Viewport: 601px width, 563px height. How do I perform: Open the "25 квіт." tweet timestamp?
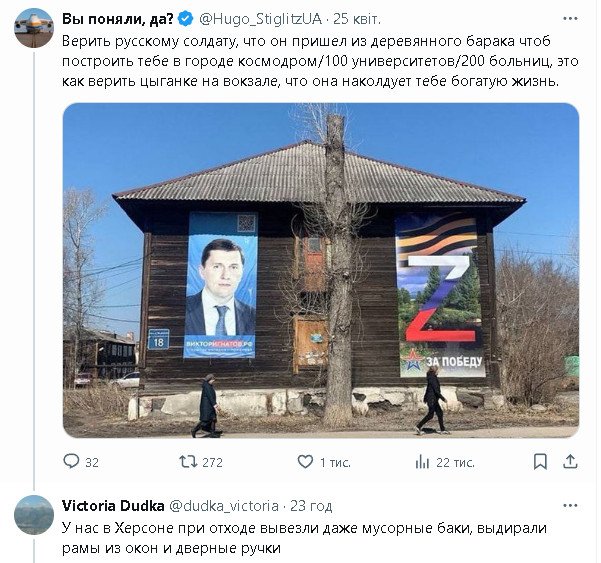(x=357, y=19)
